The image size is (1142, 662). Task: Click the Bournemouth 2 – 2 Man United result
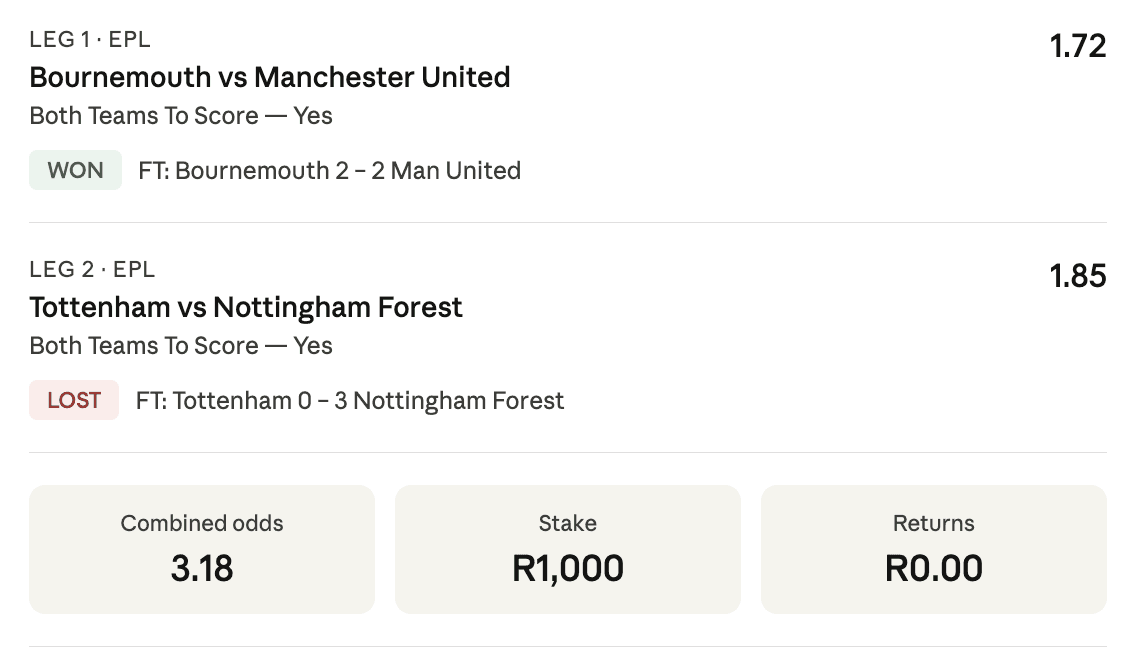coord(330,171)
